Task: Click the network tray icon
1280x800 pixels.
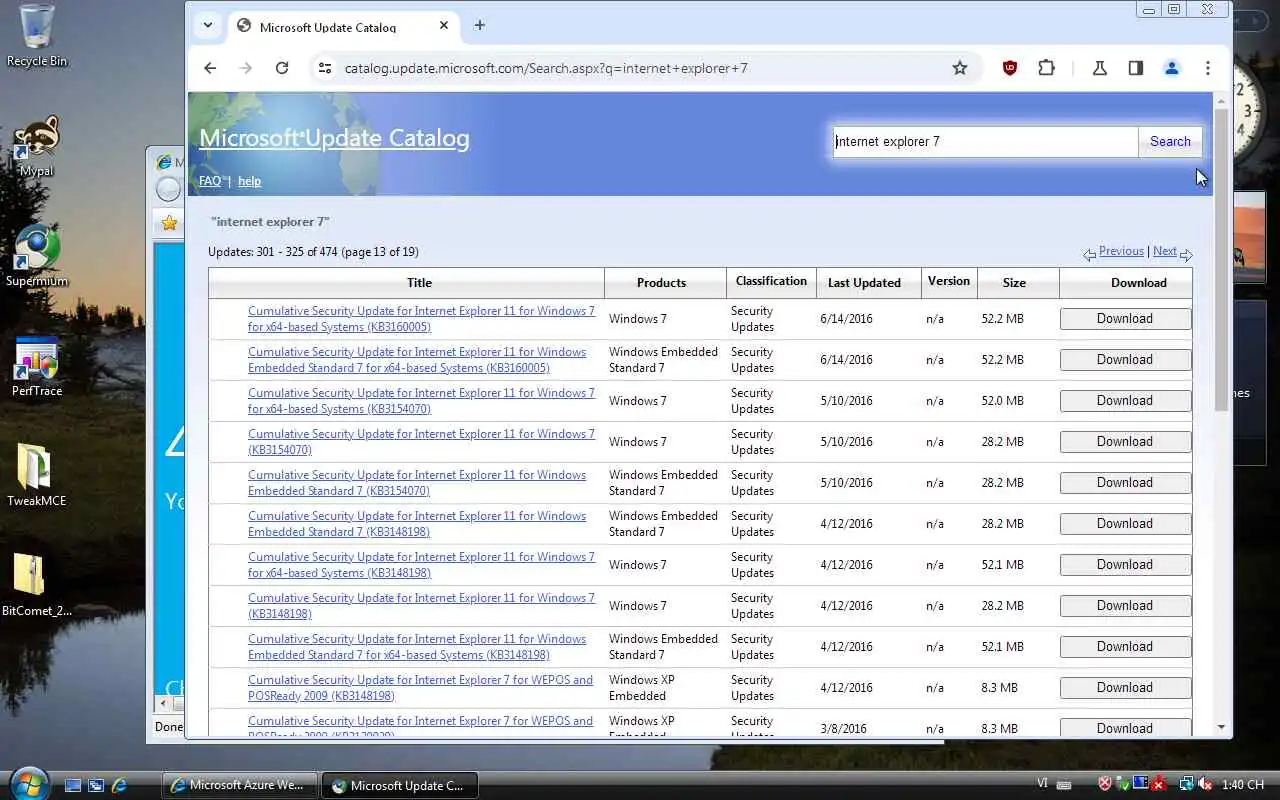Action: [x=1186, y=785]
